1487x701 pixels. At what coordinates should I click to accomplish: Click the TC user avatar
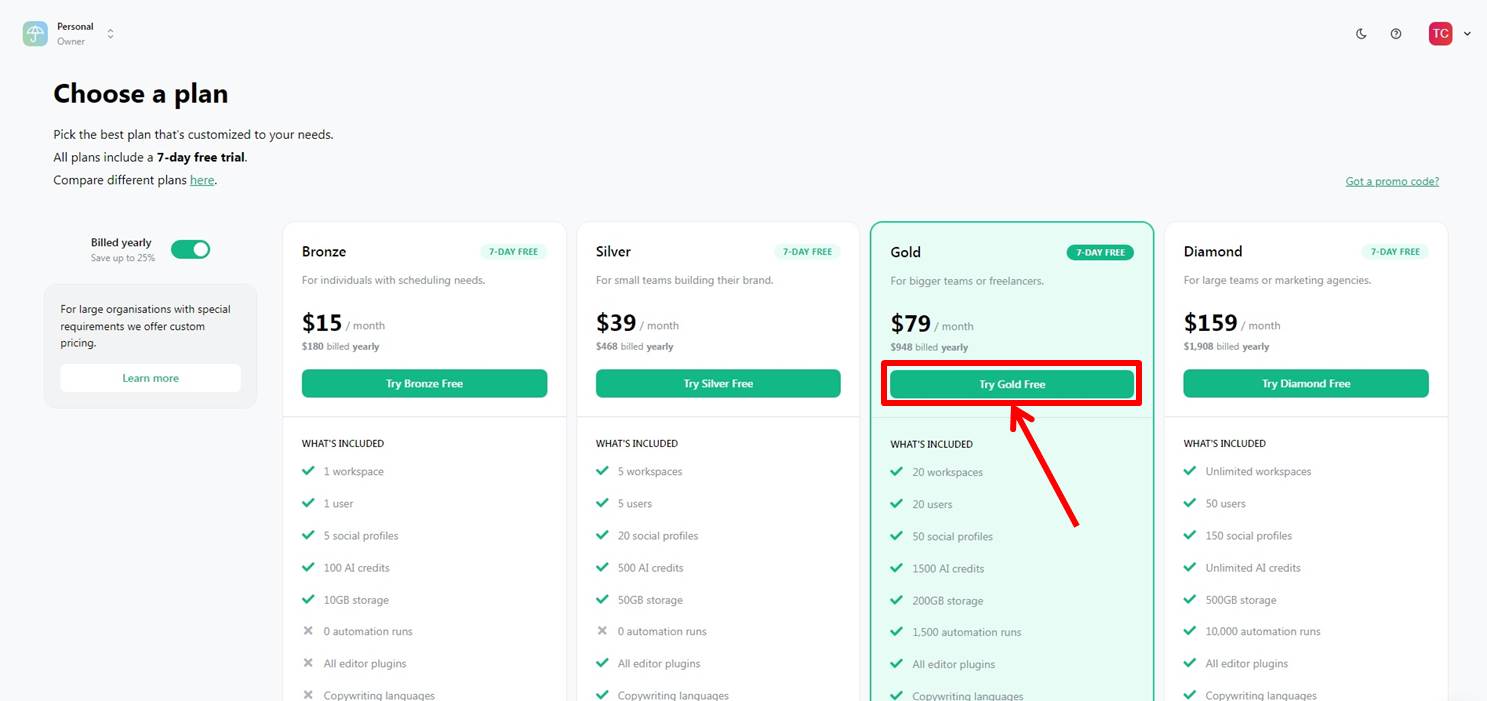1440,34
